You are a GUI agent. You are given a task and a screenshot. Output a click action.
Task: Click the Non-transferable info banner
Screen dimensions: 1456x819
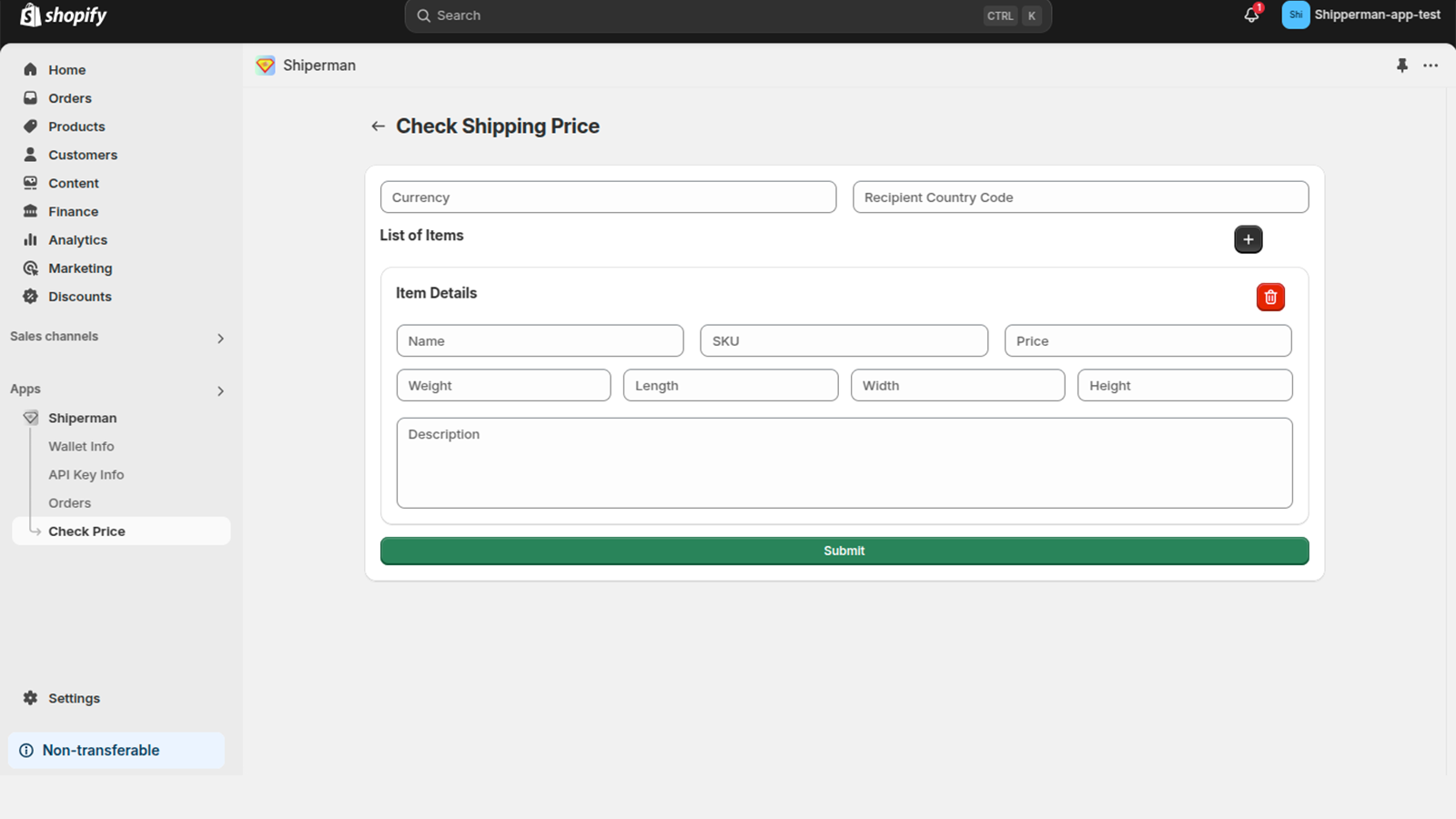point(116,751)
